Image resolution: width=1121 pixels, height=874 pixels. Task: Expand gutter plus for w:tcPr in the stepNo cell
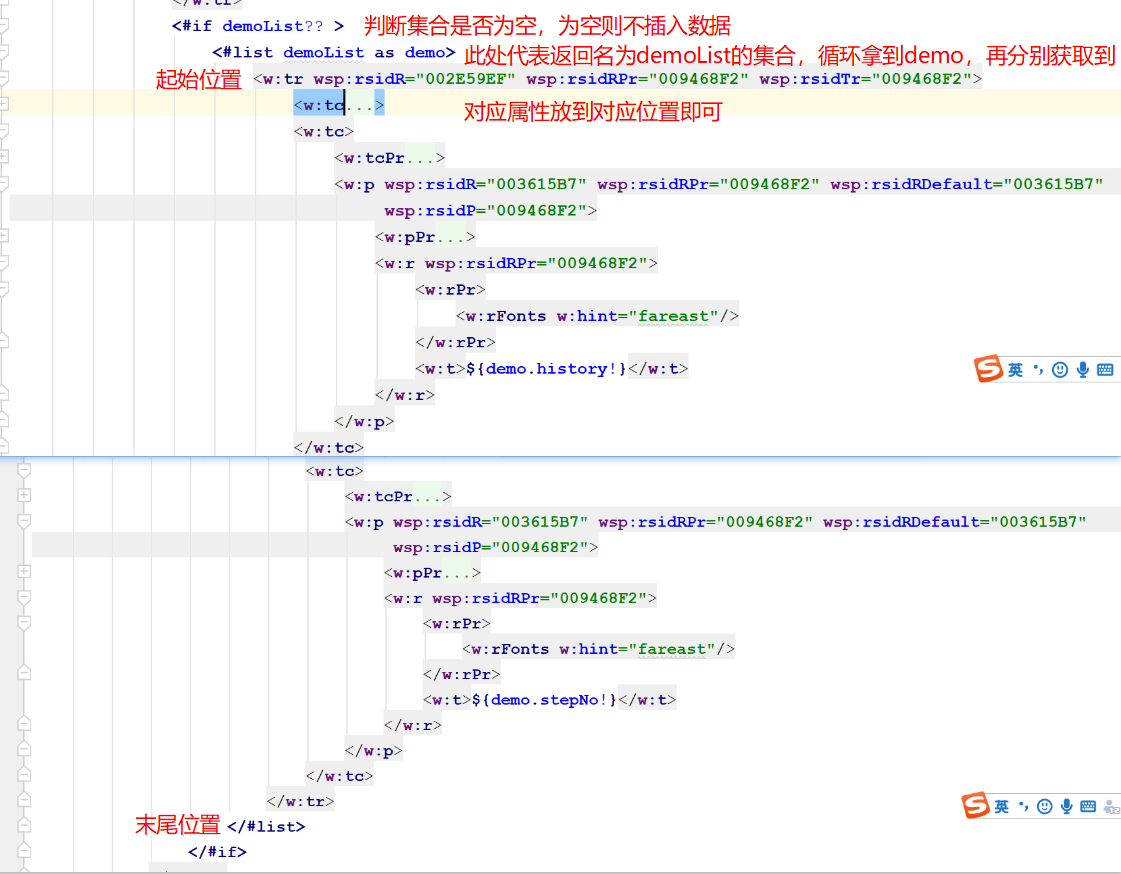pos(24,495)
